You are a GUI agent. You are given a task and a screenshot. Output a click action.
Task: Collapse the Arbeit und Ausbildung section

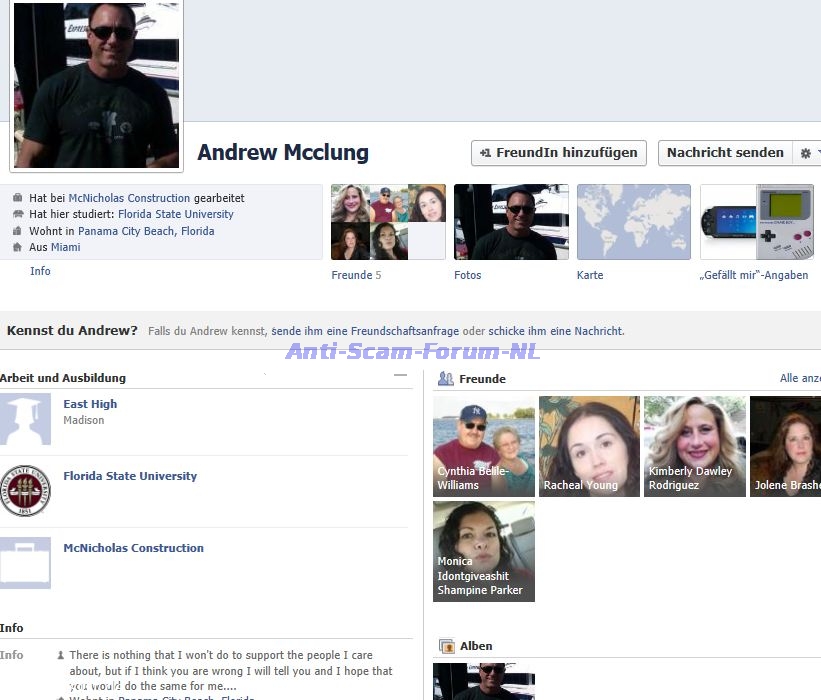coord(401,376)
